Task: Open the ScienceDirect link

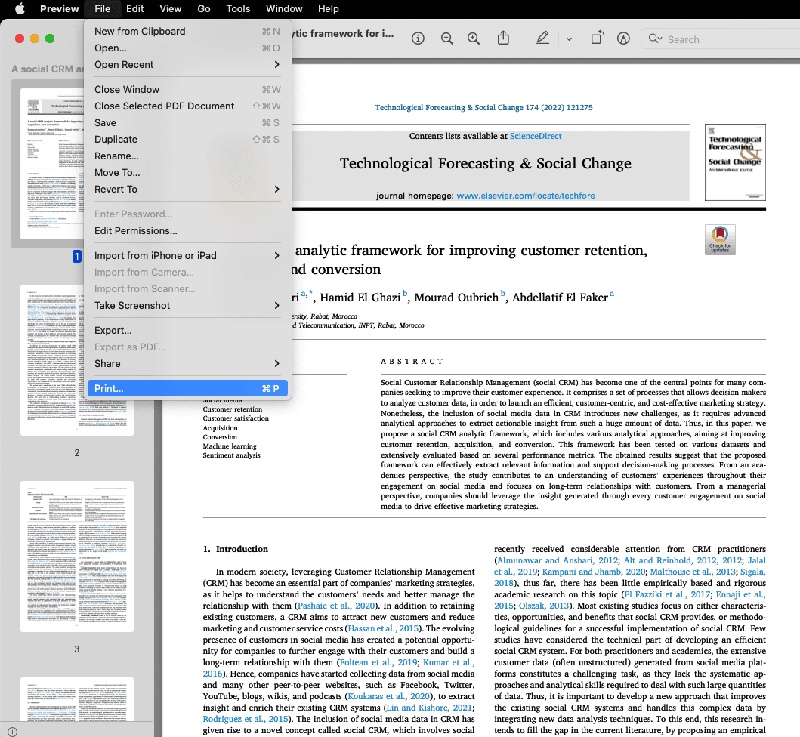Action: (x=535, y=136)
